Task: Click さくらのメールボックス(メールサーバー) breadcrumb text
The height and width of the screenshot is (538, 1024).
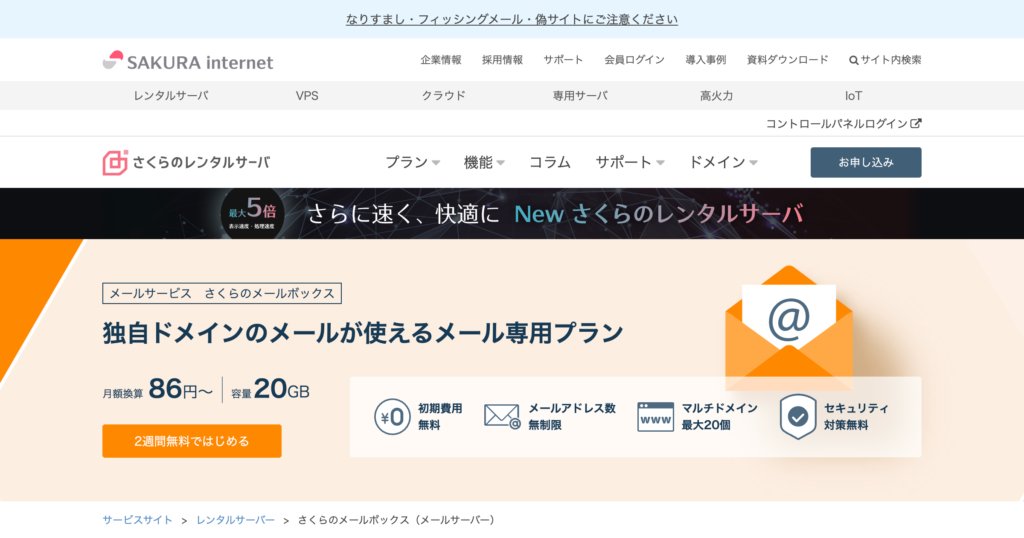Action: (396, 520)
